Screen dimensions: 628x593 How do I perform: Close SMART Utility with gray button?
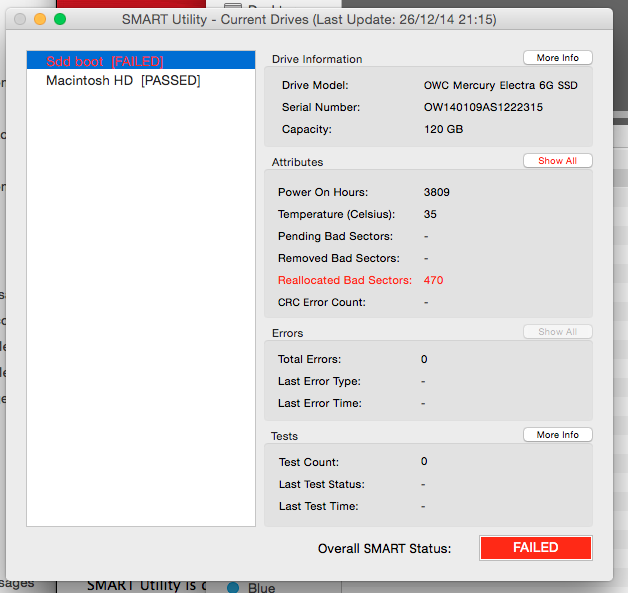click(20, 19)
